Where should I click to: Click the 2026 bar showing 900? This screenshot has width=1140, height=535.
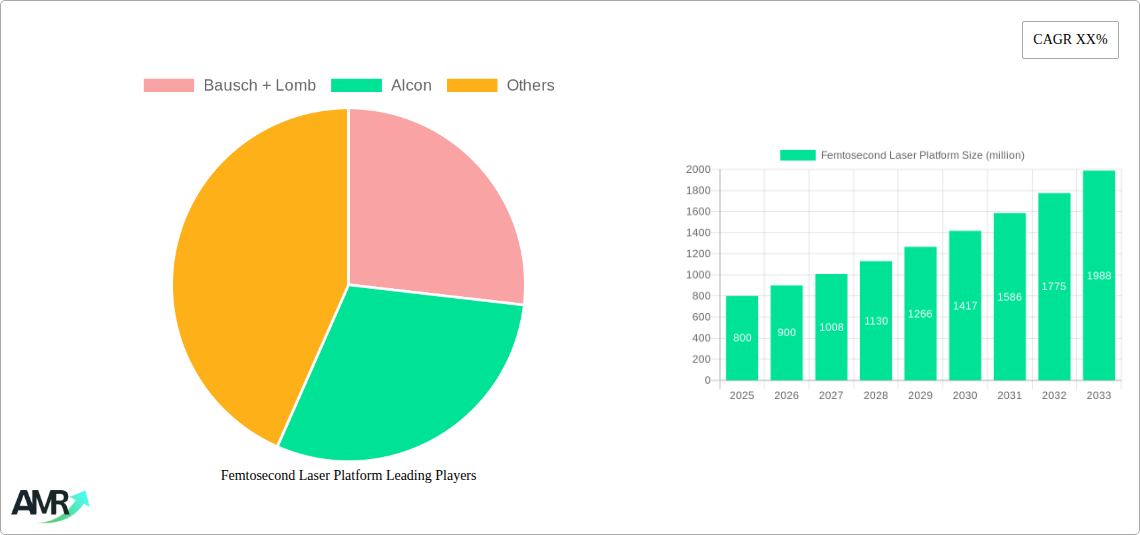pos(786,333)
